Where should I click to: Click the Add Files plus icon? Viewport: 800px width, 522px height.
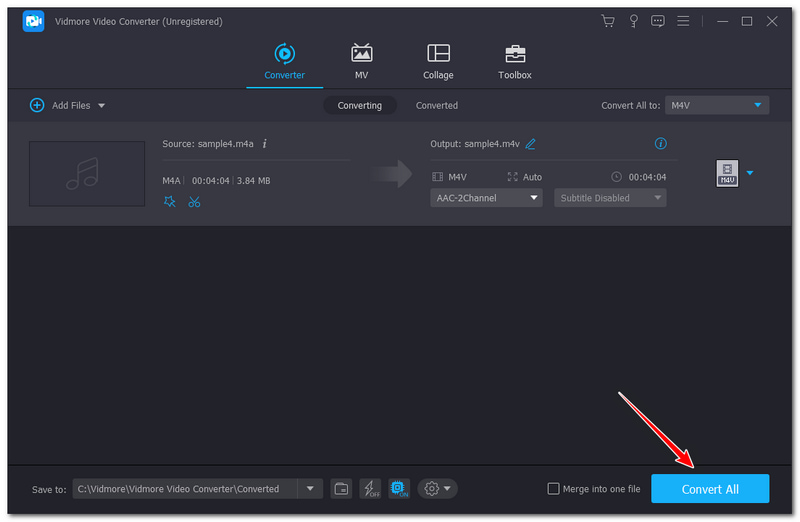coord(37,105)
